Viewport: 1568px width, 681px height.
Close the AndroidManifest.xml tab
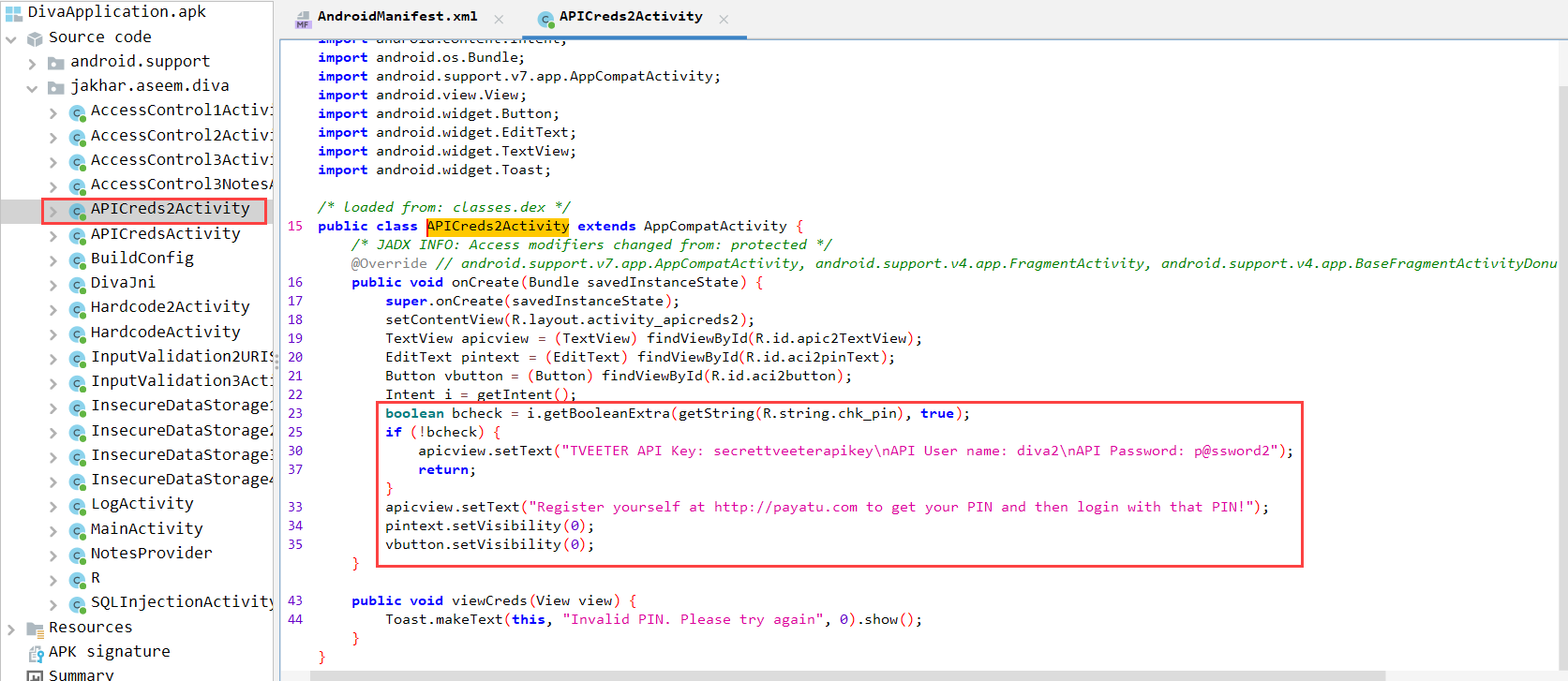pos(499,19)
